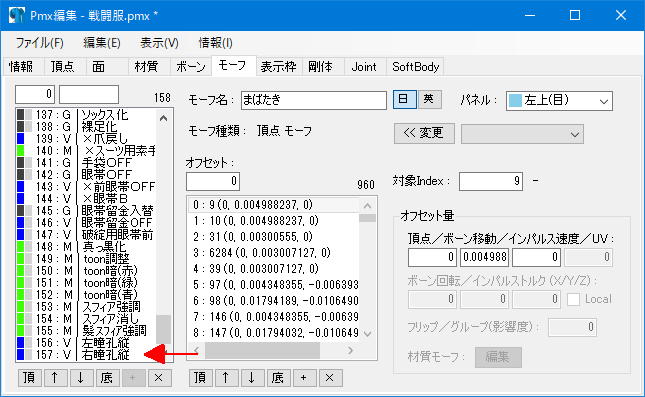Click the blue panel color swatch

point(515,101)
